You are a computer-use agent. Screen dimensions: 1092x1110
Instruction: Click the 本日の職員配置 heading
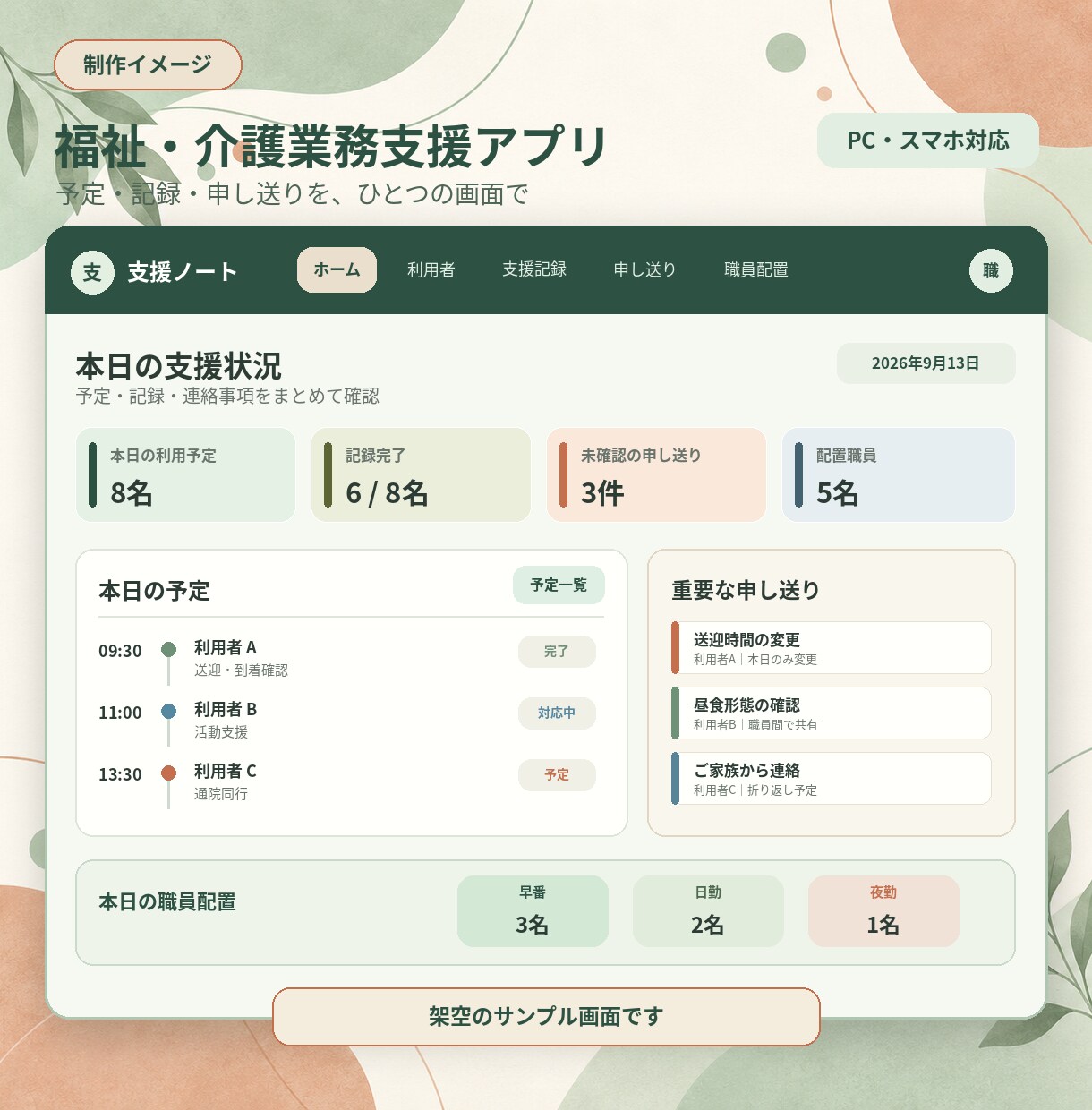coord(167,902)
